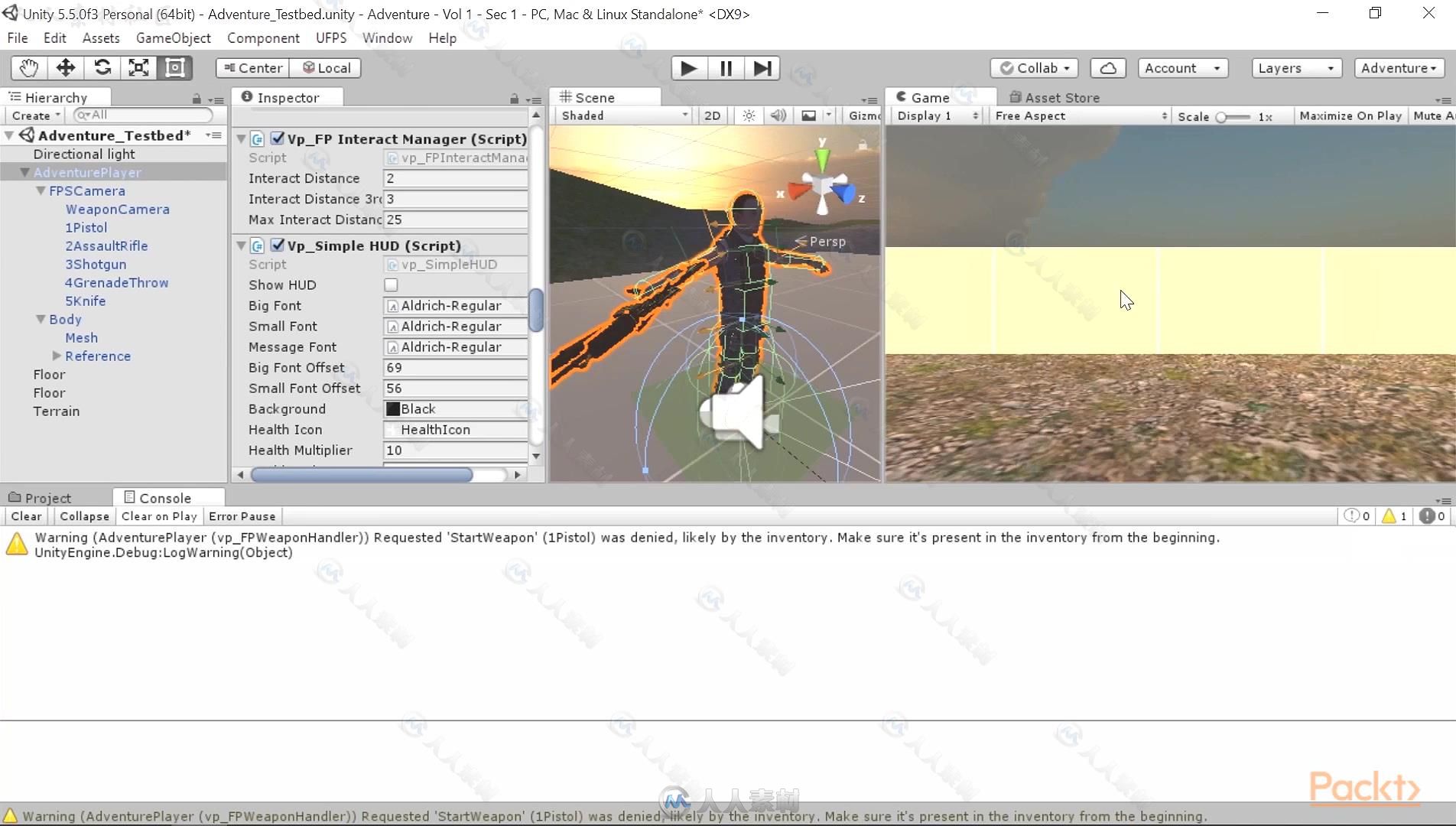Open the GameObject menu
This screenshot has width=1456, height=826.
click(174, 38)
